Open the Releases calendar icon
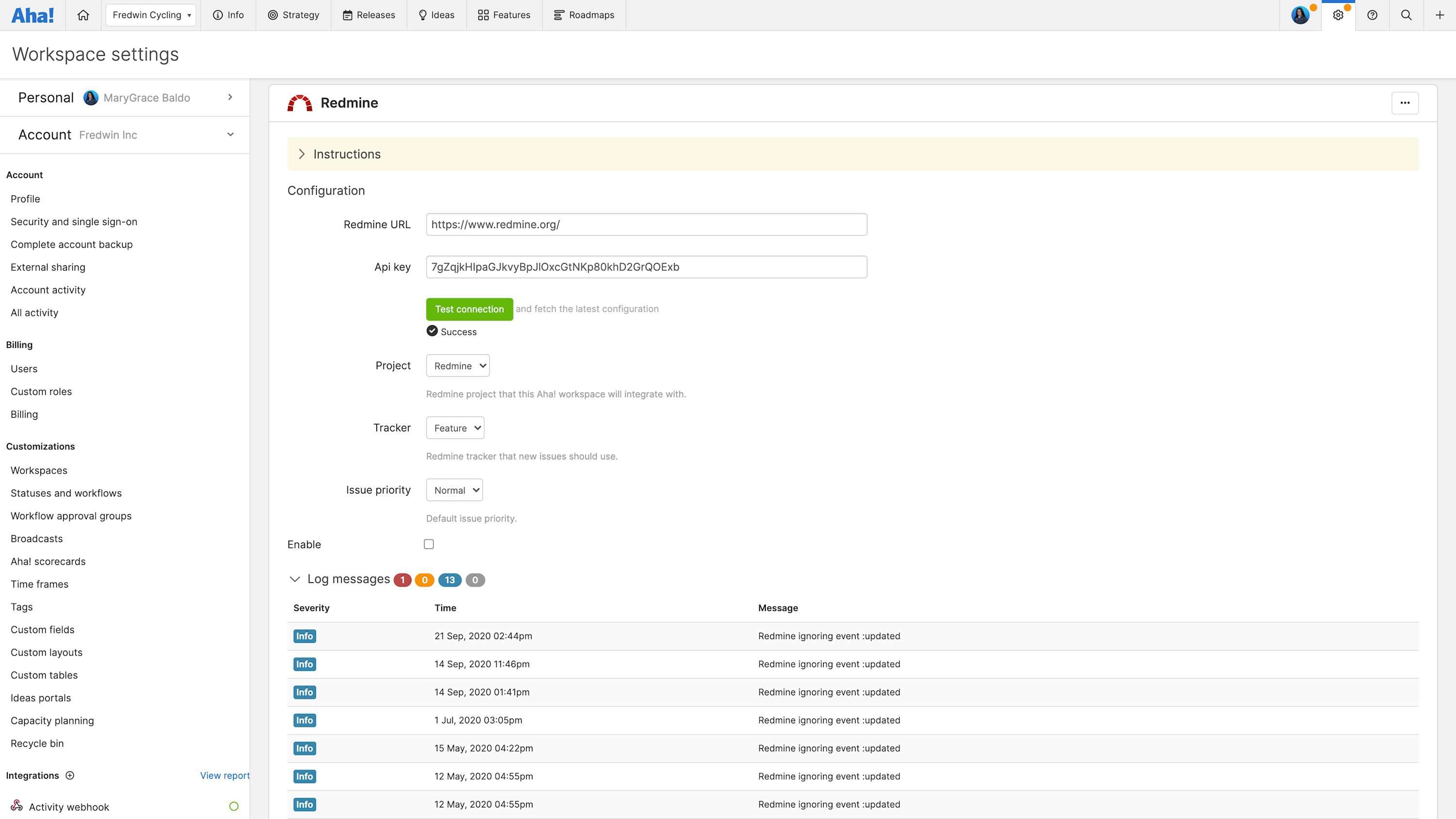The height and width of the screenshot is (819, 1456). tap(347, 15)
